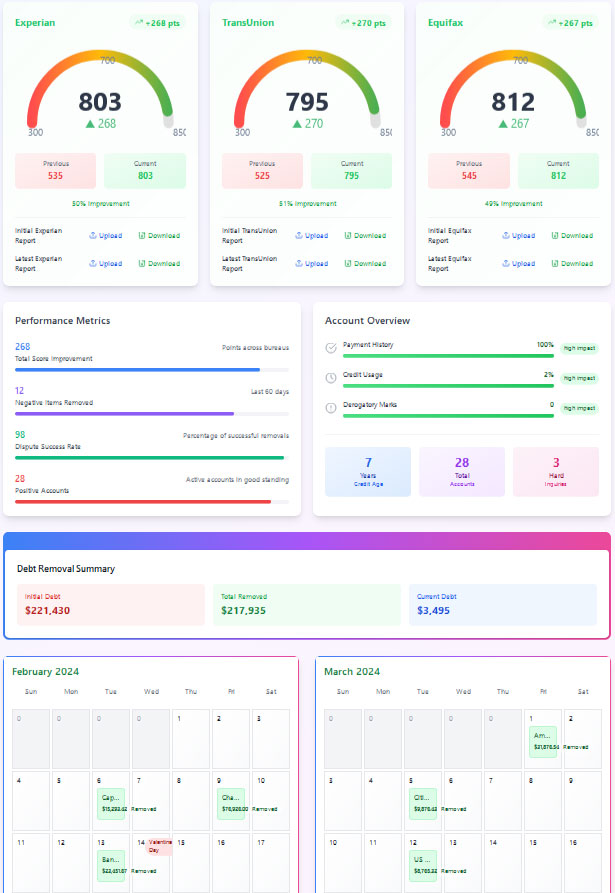
Task: Click the Credit Usage clock icon
Action: [x=331, y=378]
